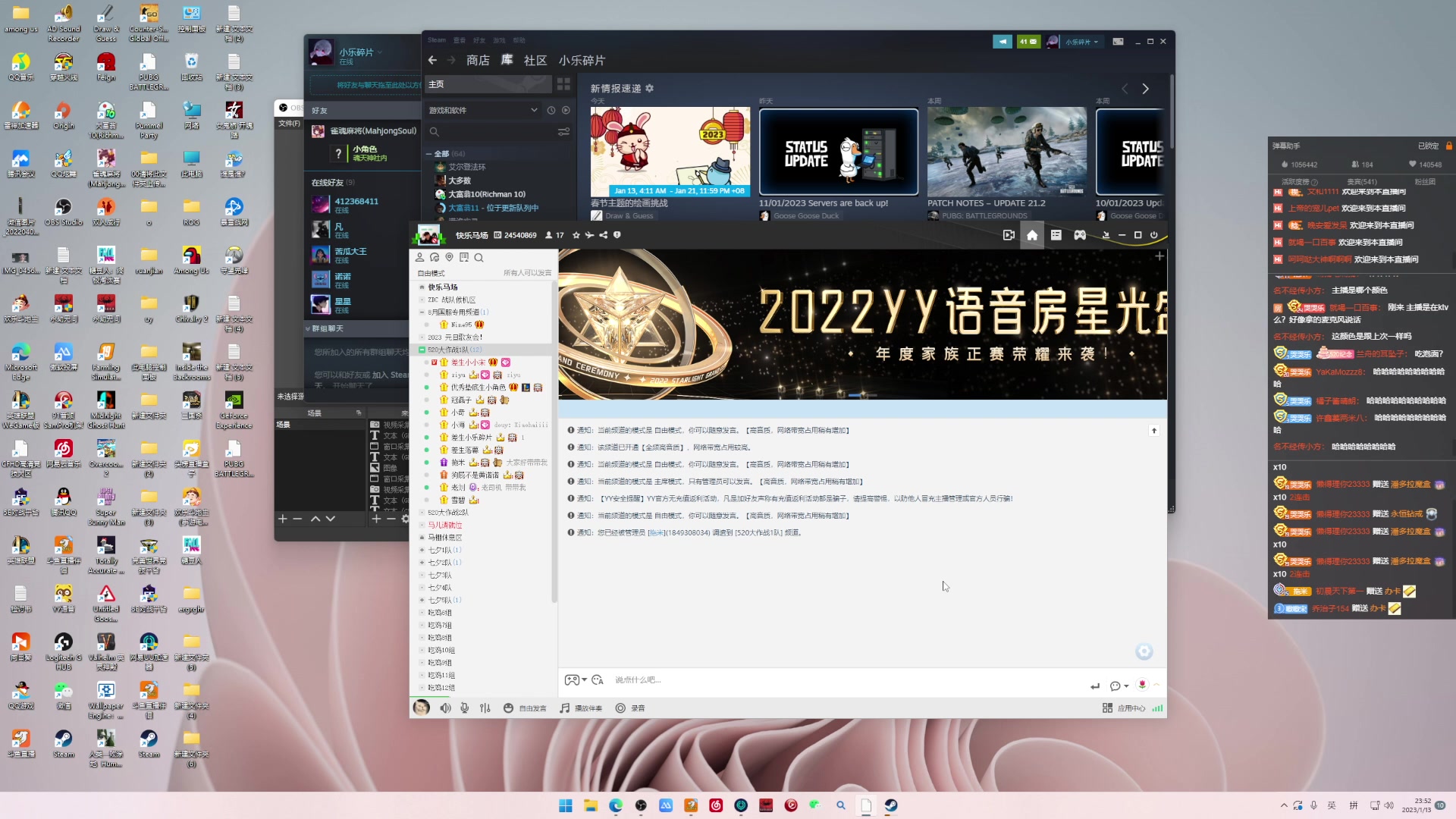
Task: Open the Windows Start button
Action: coord(566,805)
